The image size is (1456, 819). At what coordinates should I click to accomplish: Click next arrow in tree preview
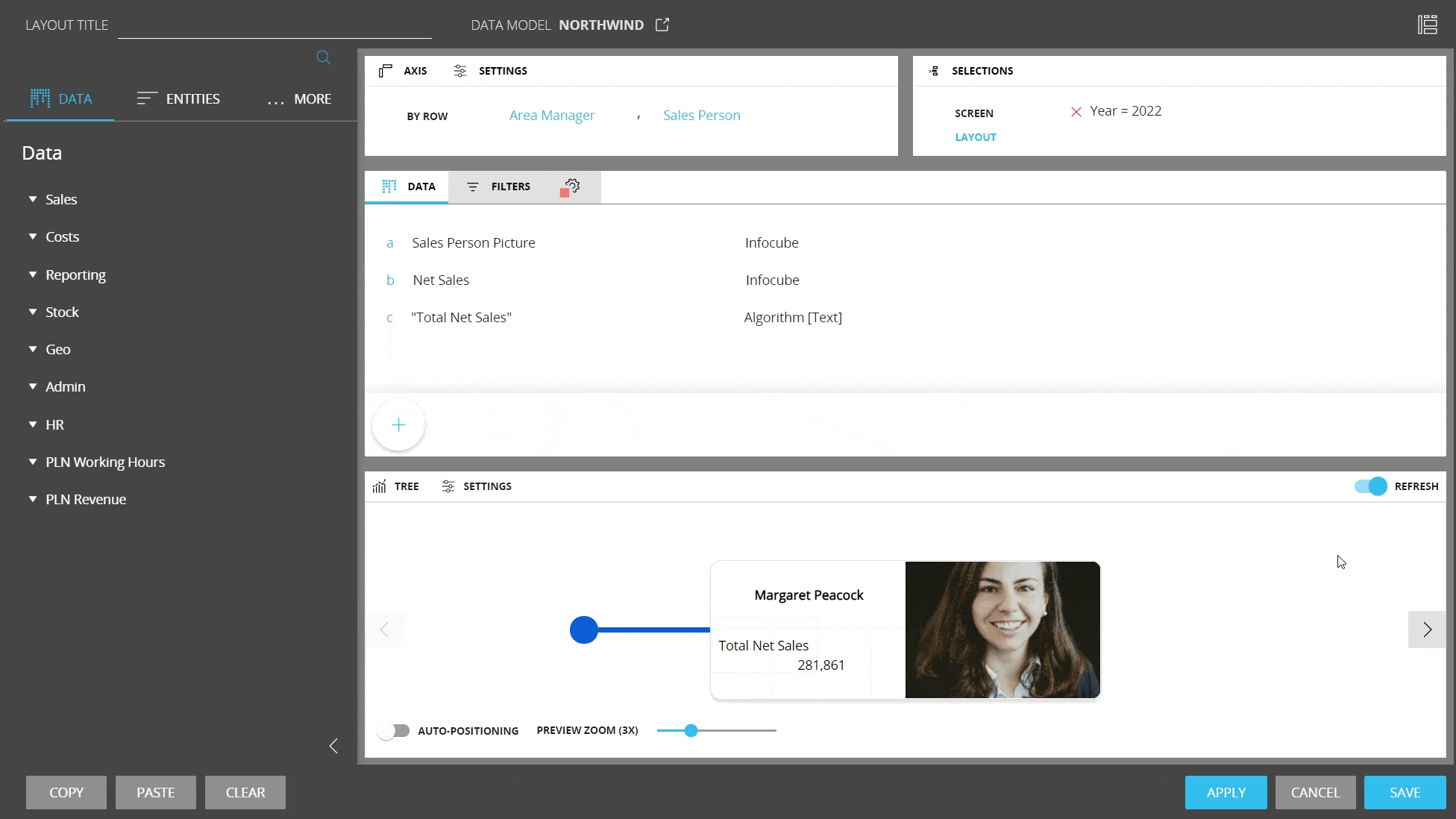click(1426, 630)
